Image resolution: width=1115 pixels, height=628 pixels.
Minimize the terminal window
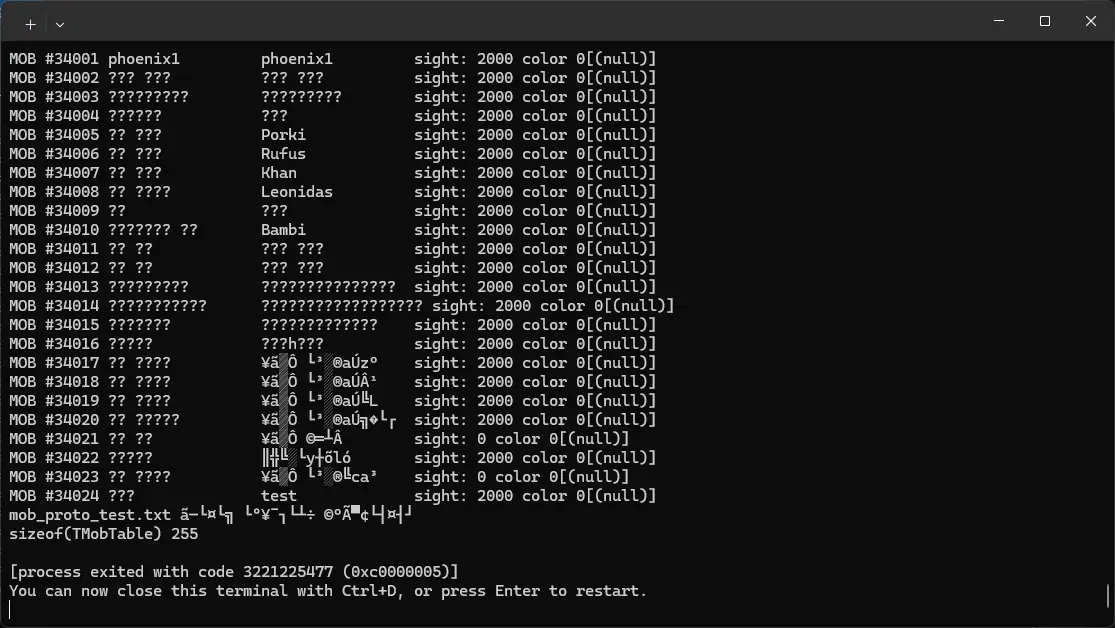(999, 21)
